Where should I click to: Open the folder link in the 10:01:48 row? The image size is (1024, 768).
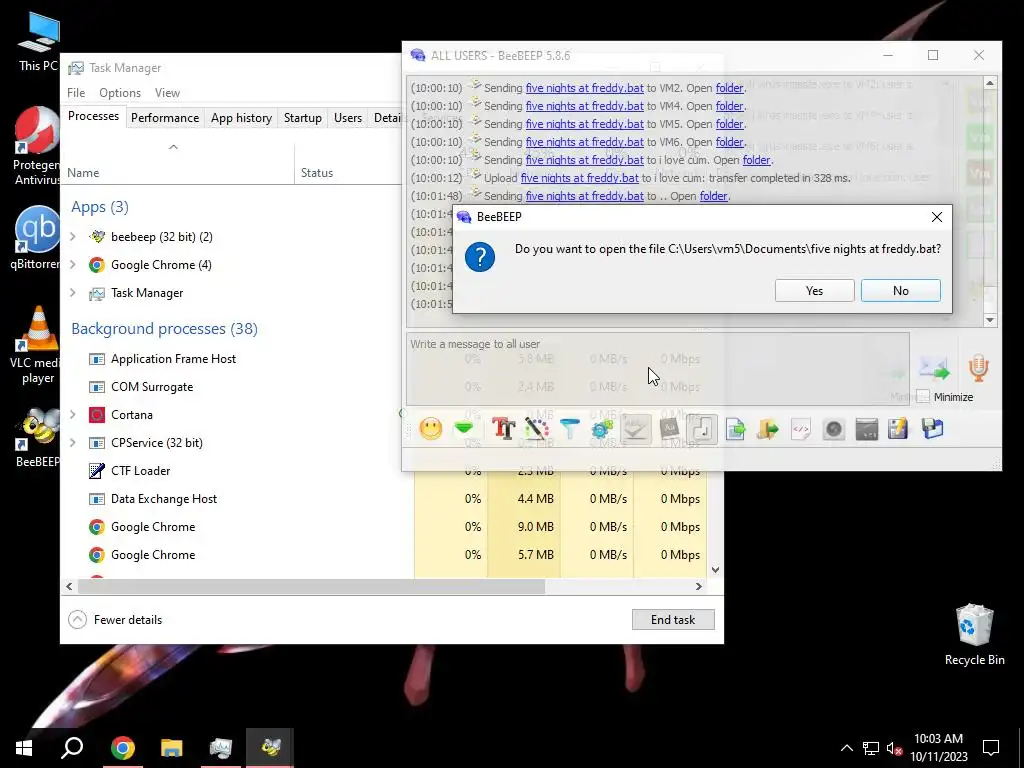click(x=713, y=196)
